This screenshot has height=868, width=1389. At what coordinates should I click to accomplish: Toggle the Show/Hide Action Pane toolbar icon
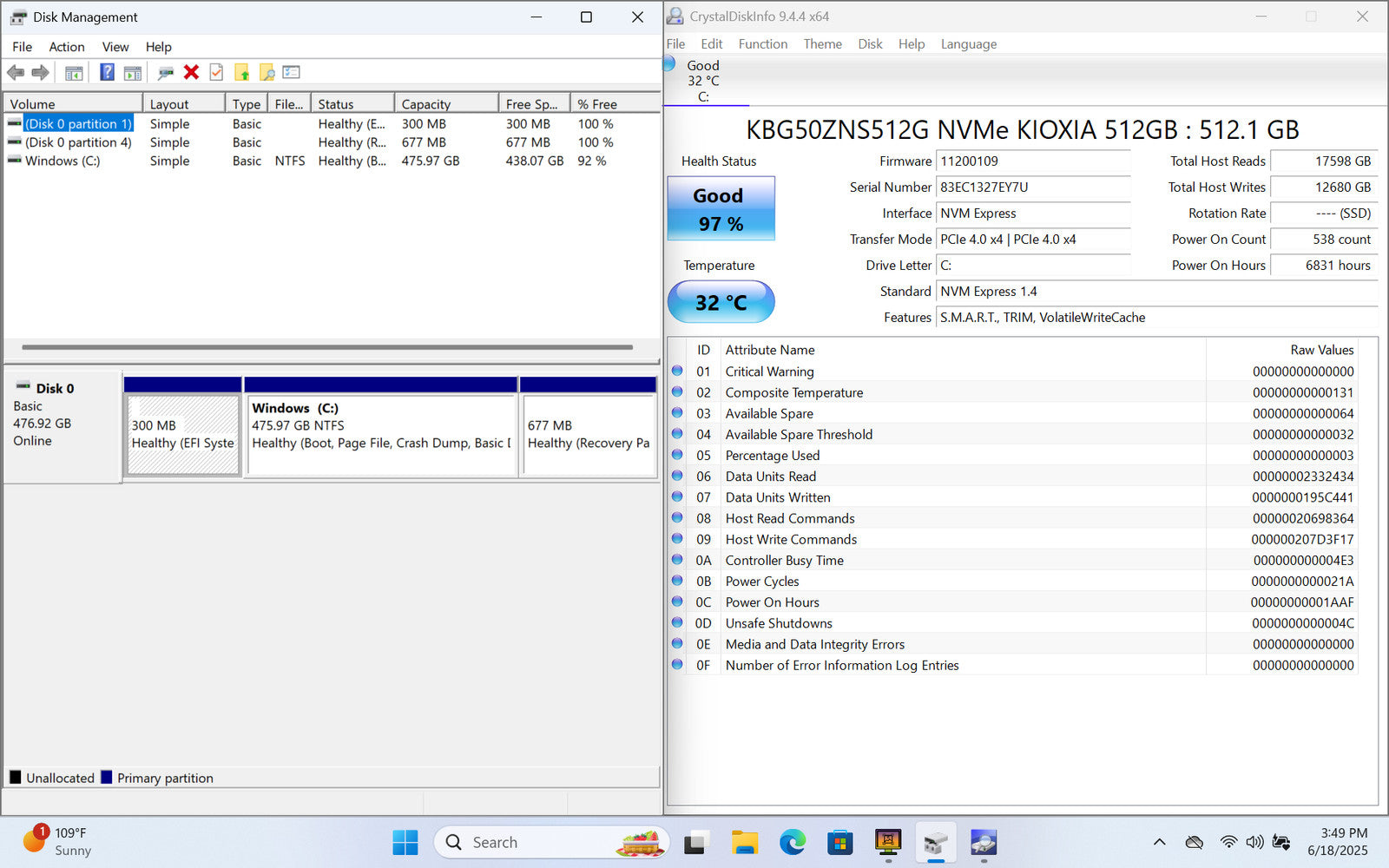click(x=133, y=73)
